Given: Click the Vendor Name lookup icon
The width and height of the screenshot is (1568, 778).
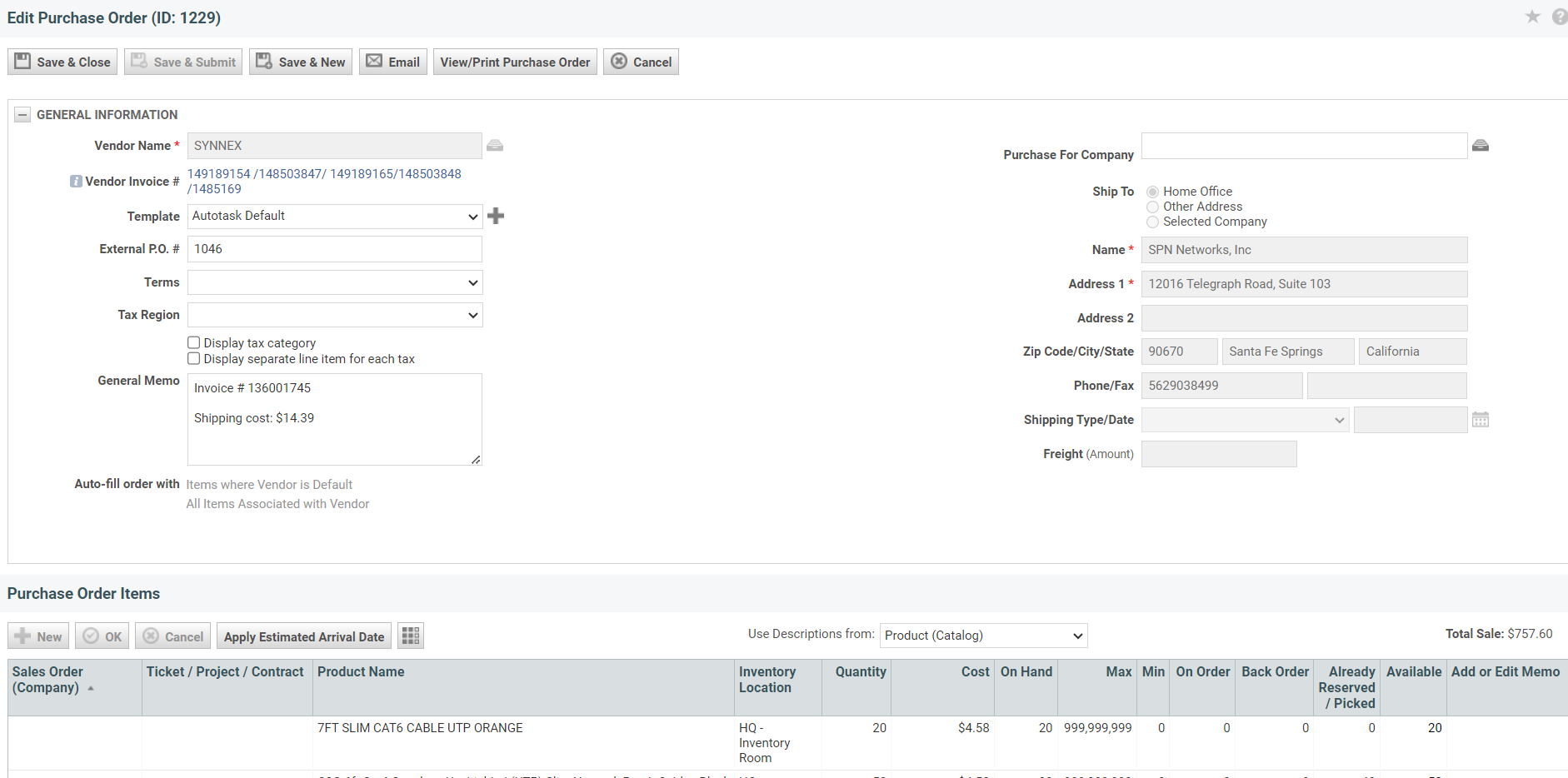Looking at the screenshot, I should 495,146.
